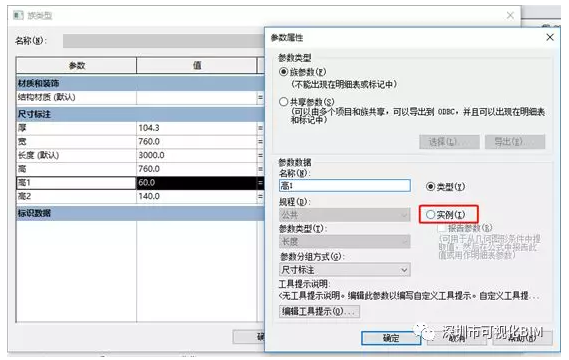This screenshot has width=569, height=360.
Task: Click the 编辑工具提示 button
Action: (319, 311)
